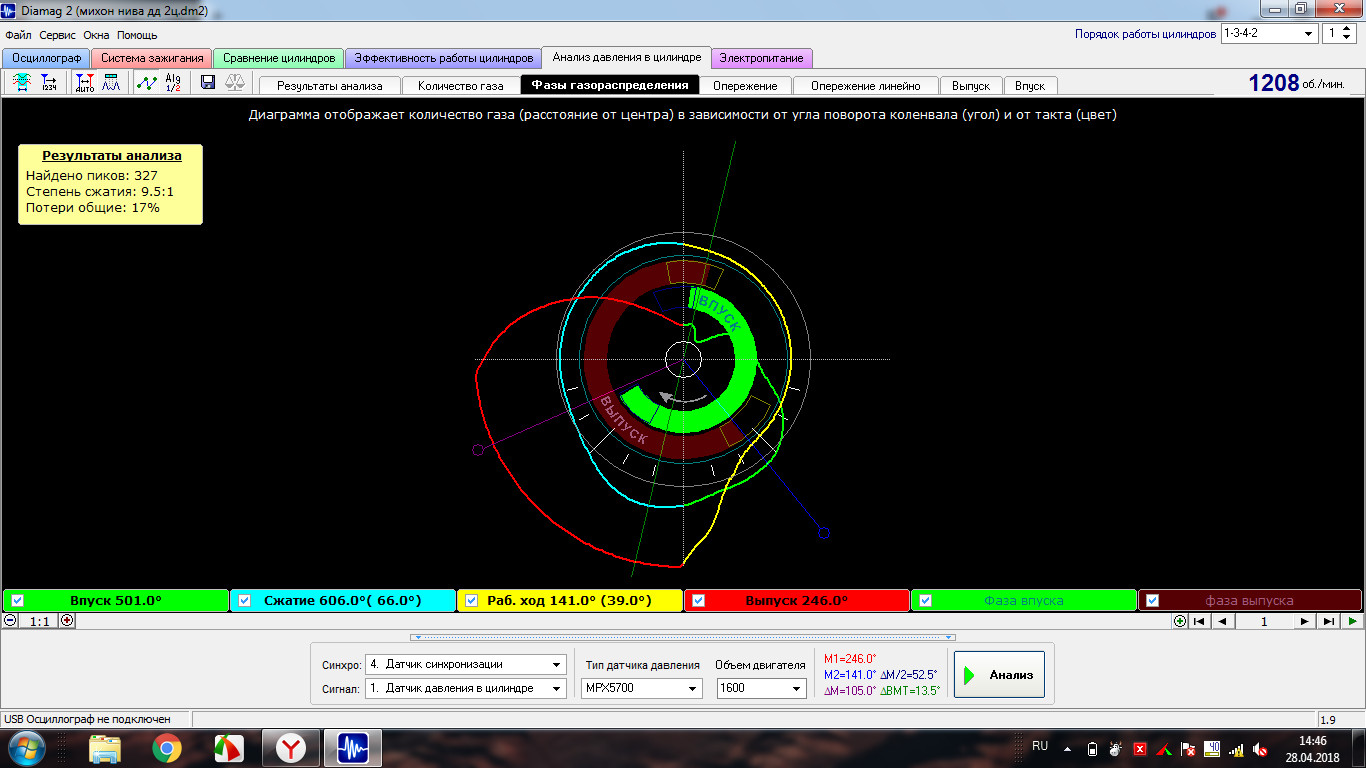This screenshot has width=1366, height=768.
Task: Toggle the Выпуск 246.0° checkbox
Action: tap(698, 600)
